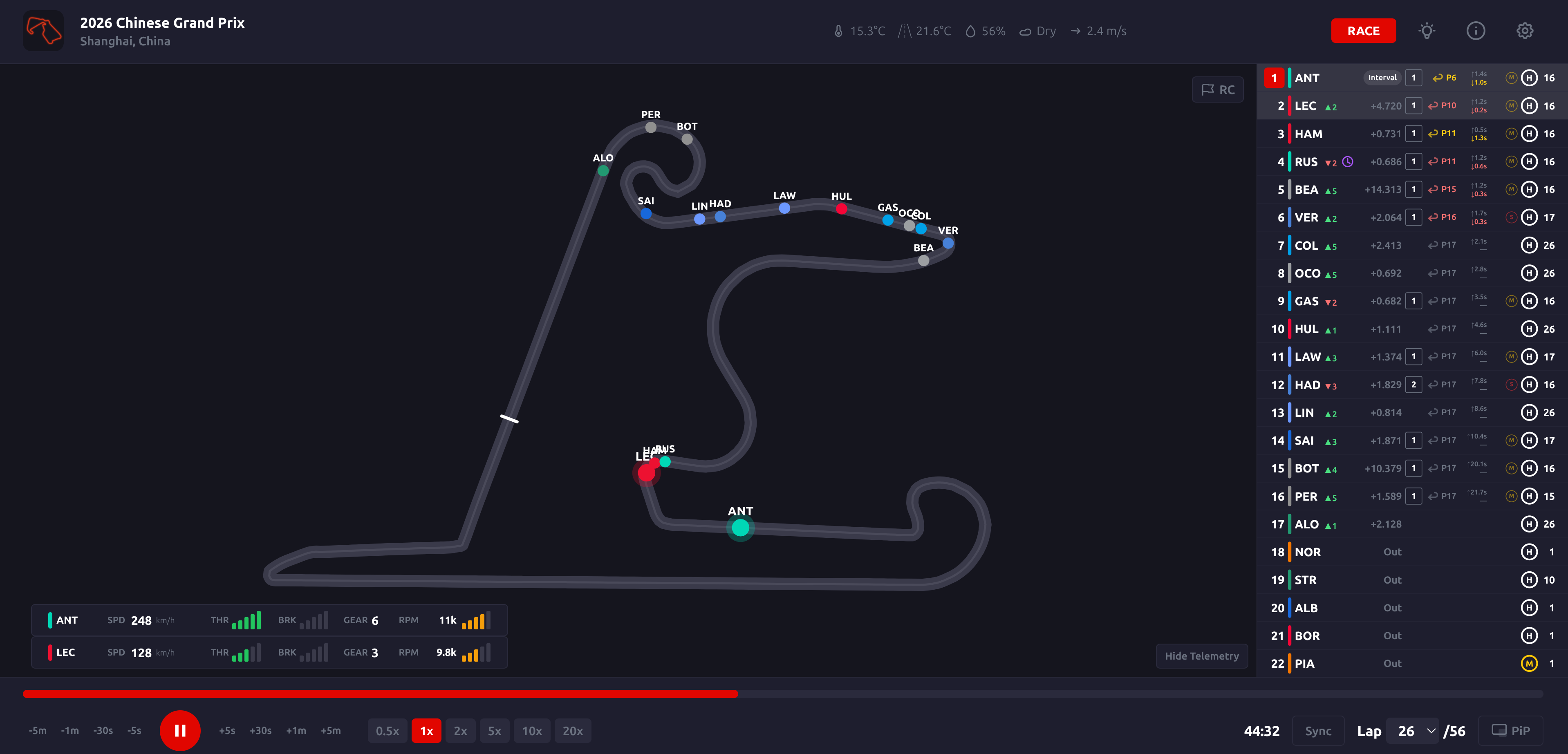Skip forward 5 minutes
The image size is (1568, 754).
click(331, 731)
